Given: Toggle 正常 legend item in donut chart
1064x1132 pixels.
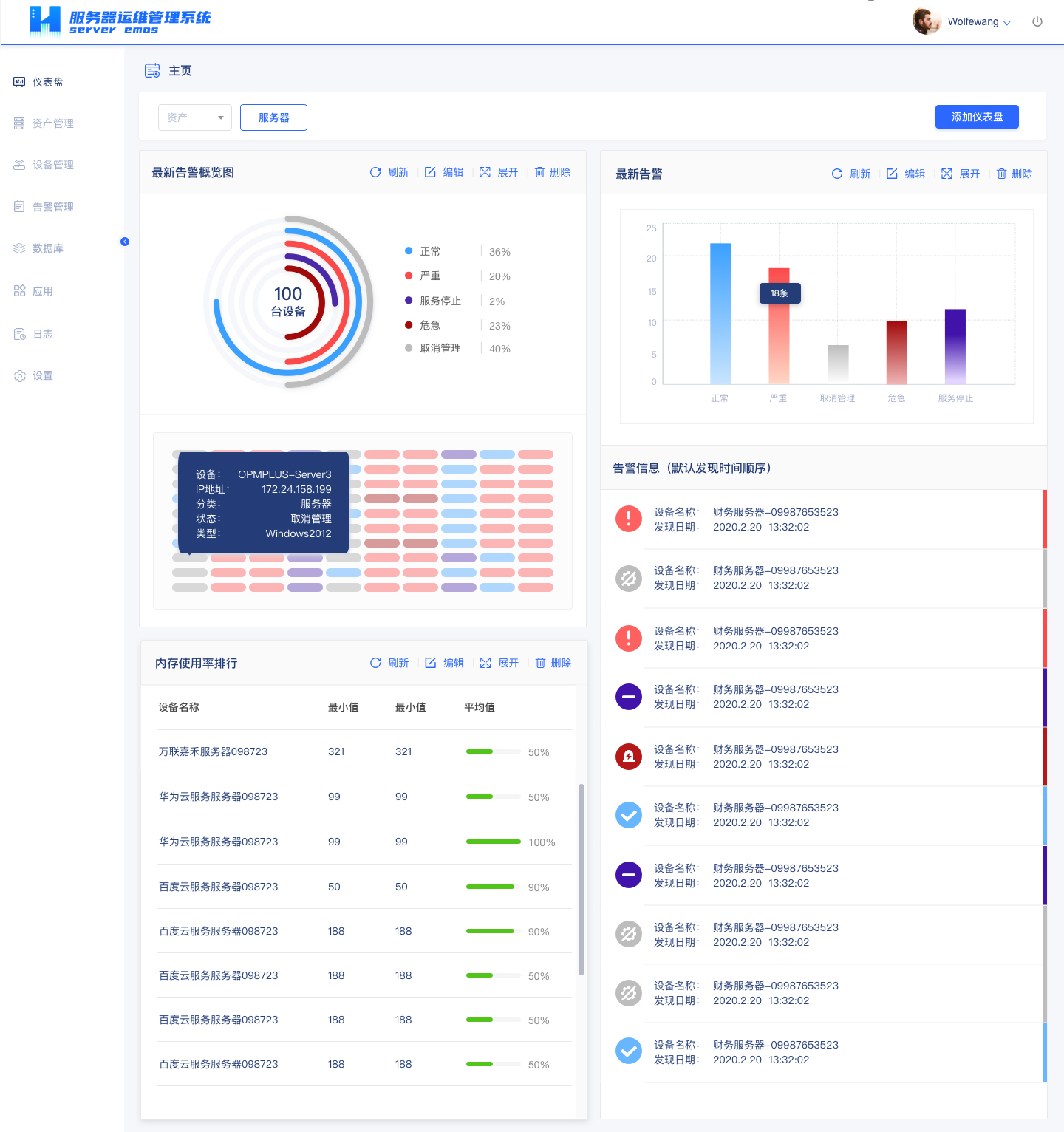Looking at the screenshot, I should point(429,251).
